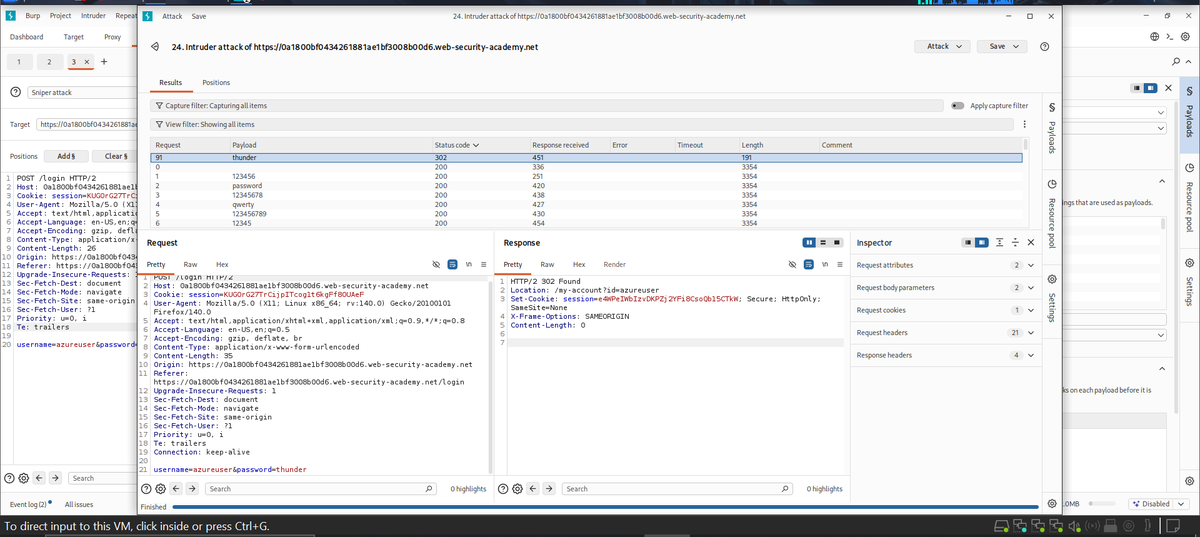Hide non-printable characters in the Response panel

792,265
